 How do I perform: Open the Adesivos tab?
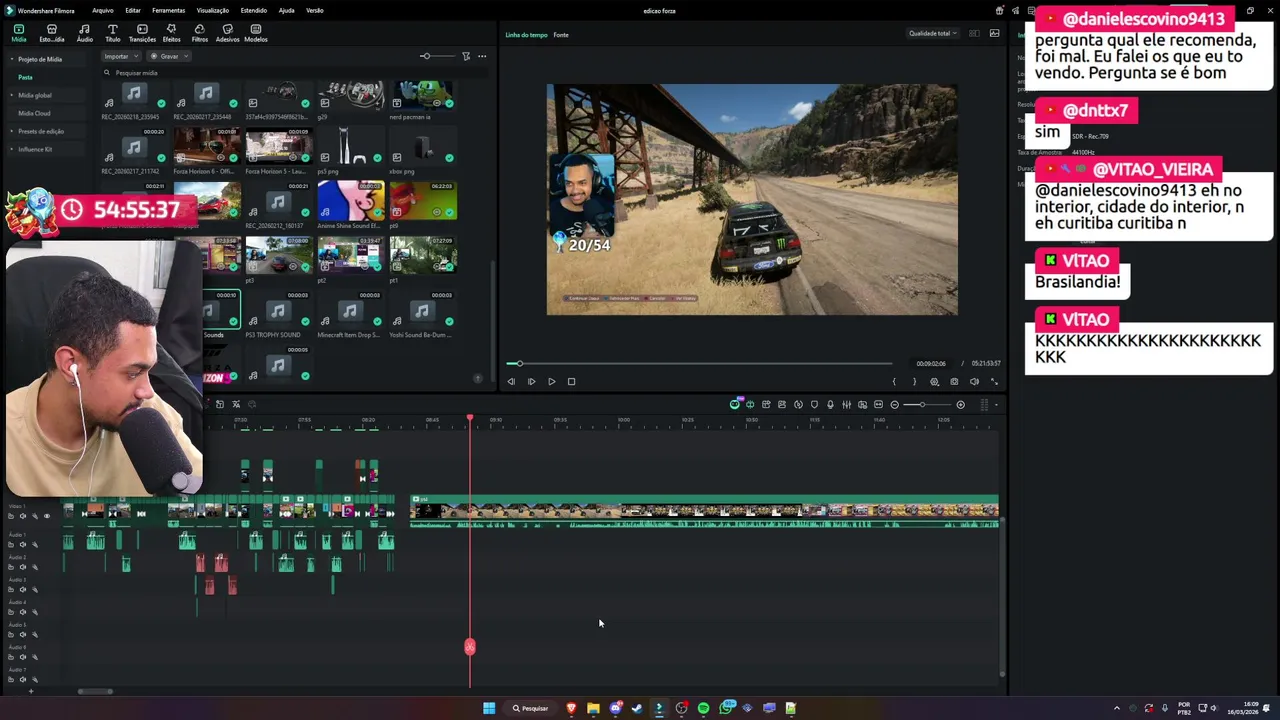tap(228, 33)
